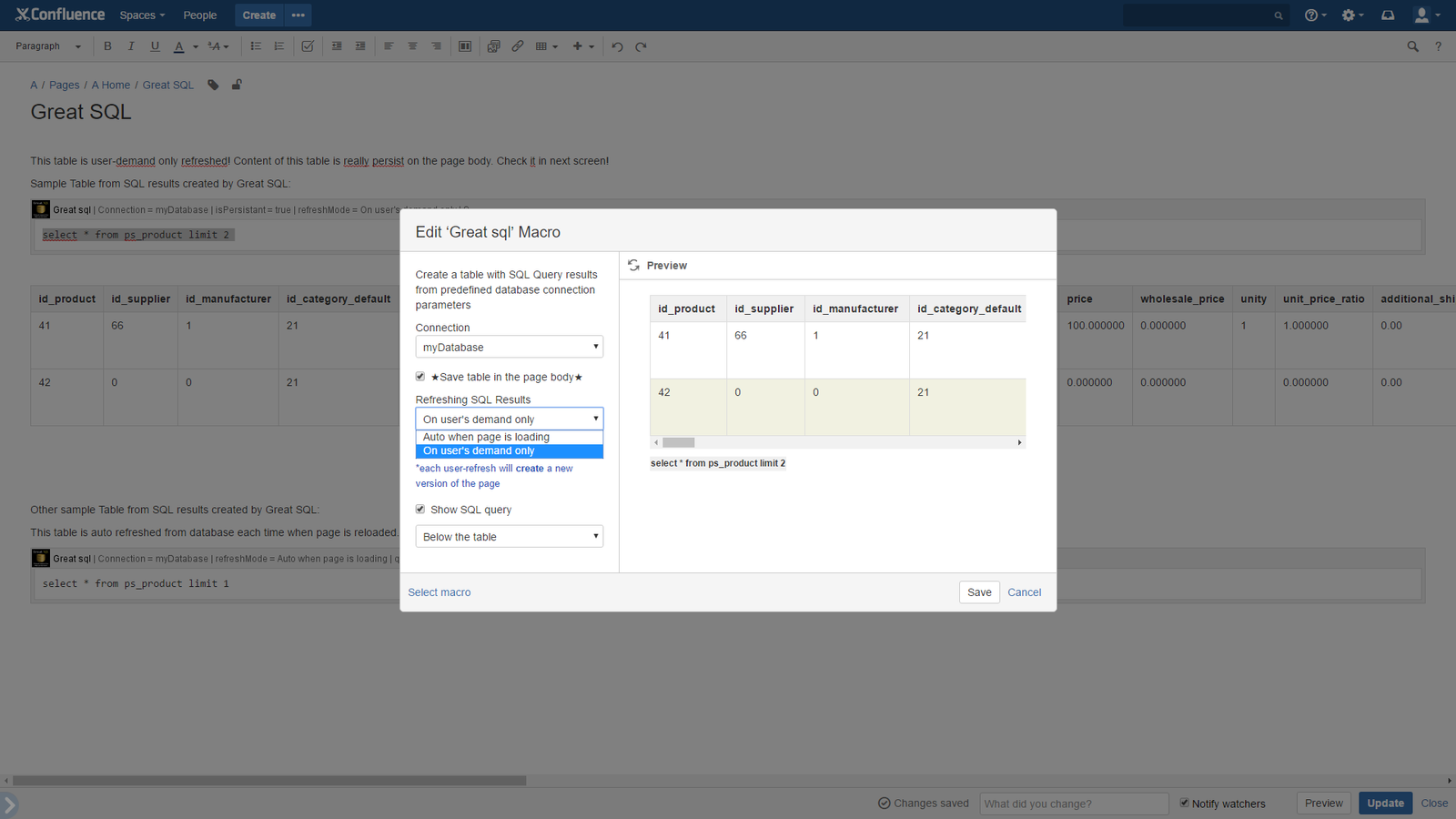Click the preview table horizontal scrollbar thumb
1456x819 pixels.
point(679,442)
